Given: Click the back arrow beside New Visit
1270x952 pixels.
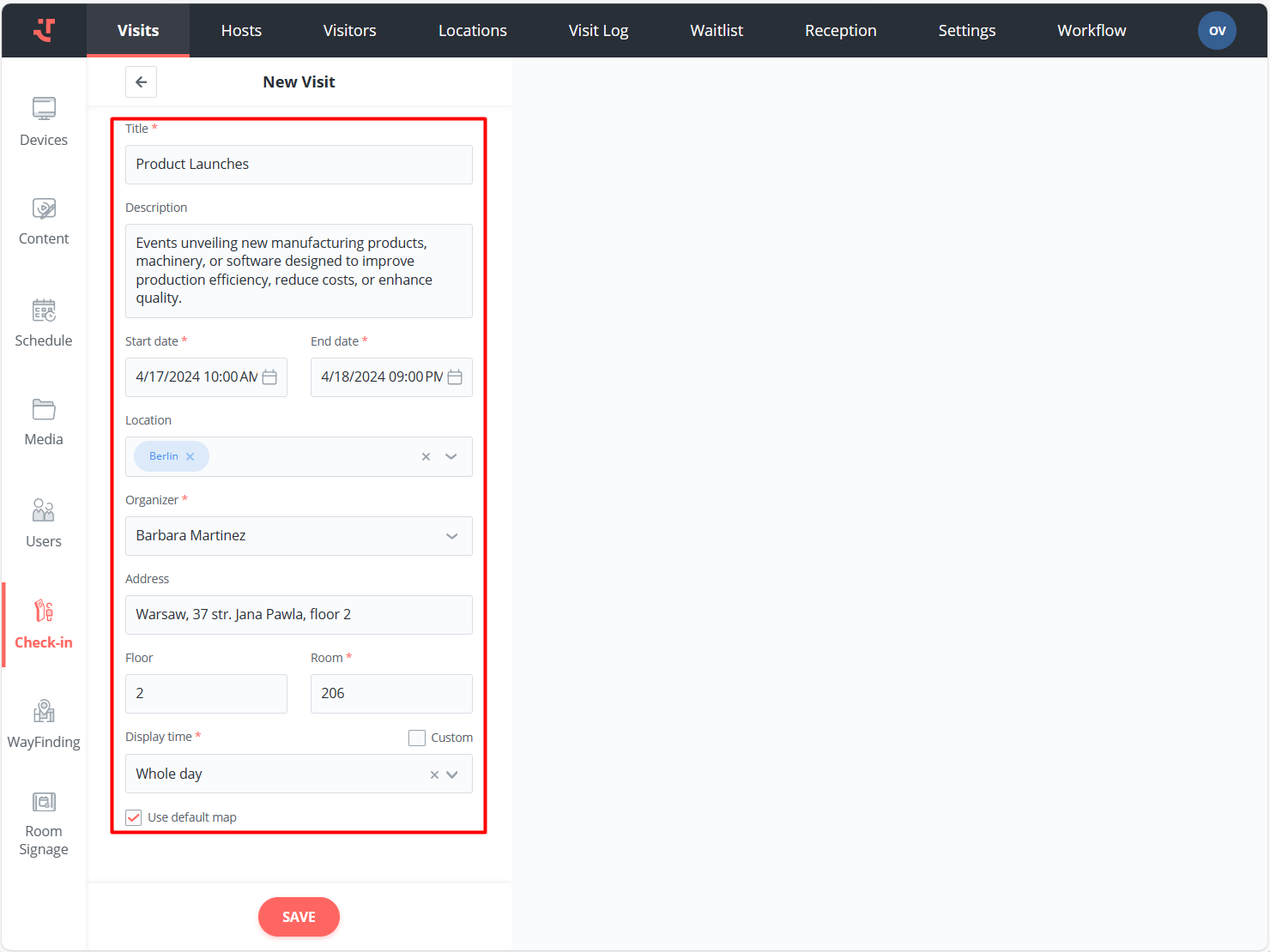Looking at the screenshot, I should (x=142, y=82).
